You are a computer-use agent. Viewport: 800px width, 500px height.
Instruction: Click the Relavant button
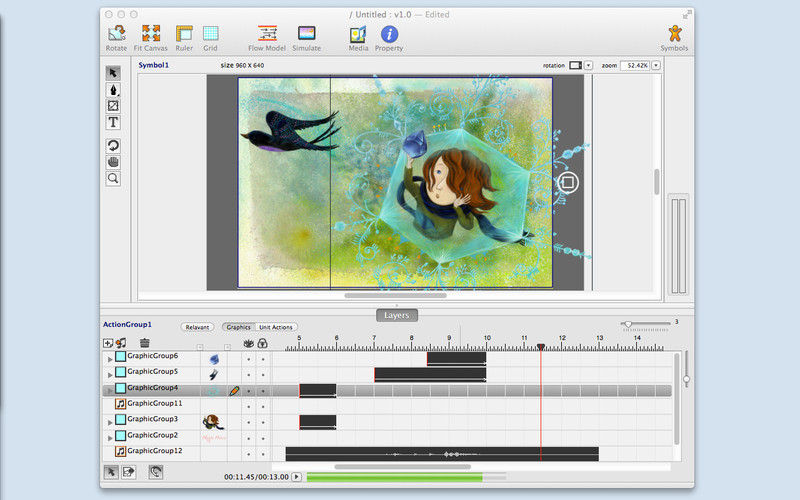197,327
